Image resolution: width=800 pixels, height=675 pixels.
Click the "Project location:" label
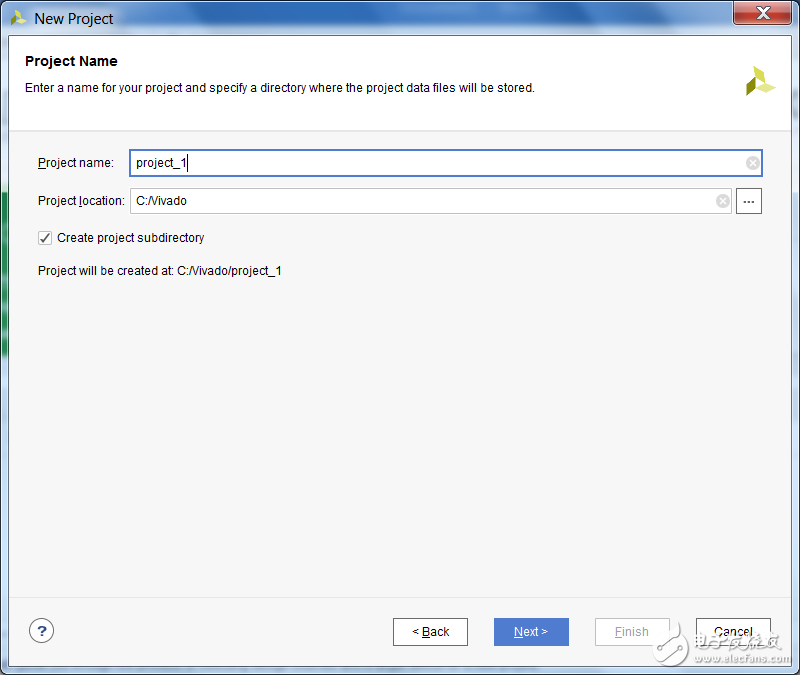tap(81, 201)
